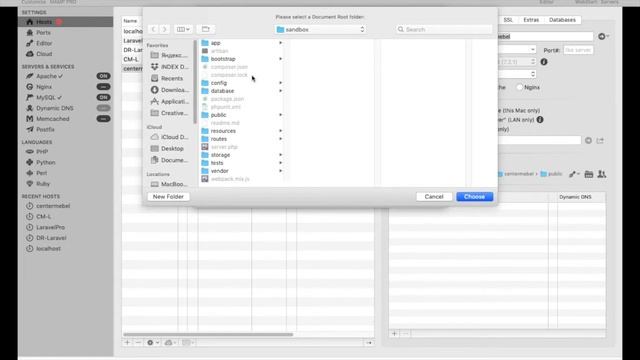
Task: Toggle the Apache ON switch
Action: point(103,76)
